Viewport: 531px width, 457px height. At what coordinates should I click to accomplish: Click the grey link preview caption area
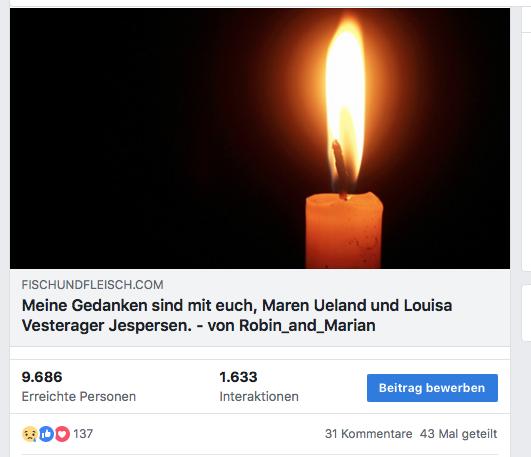pyautogui.click(x=260, y=308)
